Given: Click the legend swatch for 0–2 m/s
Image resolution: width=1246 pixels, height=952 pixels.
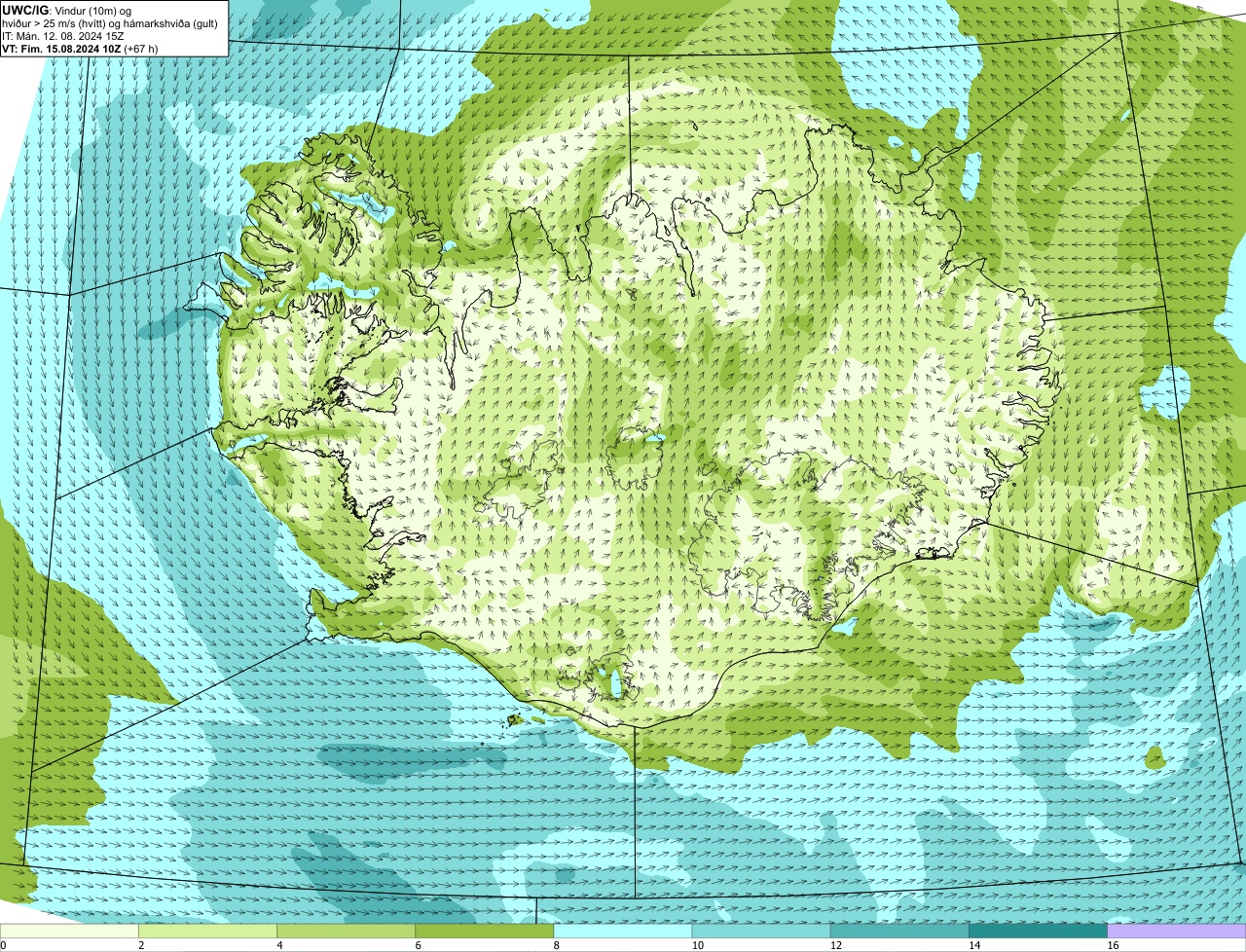Looking at the screenshot, I should point(70,932).
